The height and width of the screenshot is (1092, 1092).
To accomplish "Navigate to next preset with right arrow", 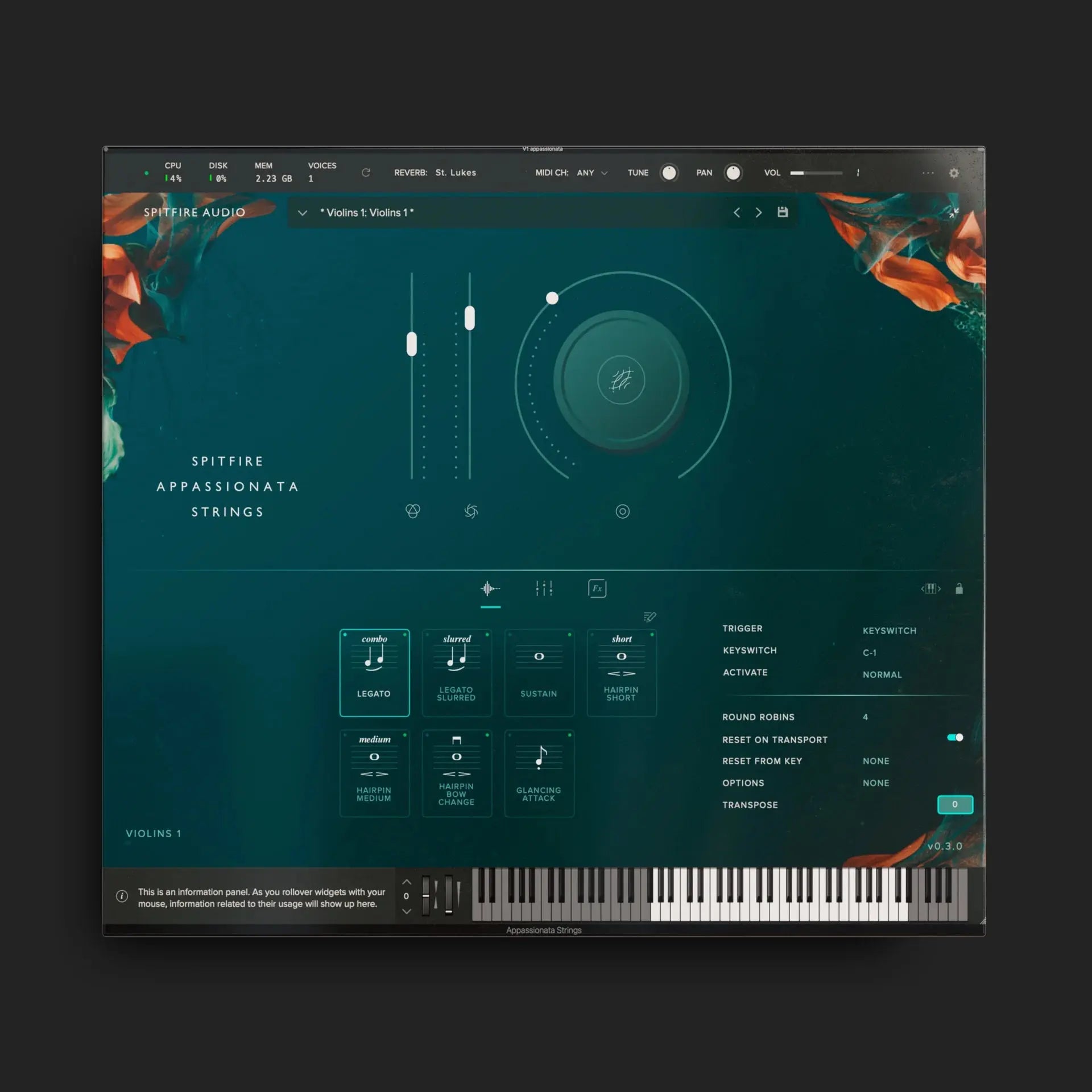I will [x=758, y=212].
